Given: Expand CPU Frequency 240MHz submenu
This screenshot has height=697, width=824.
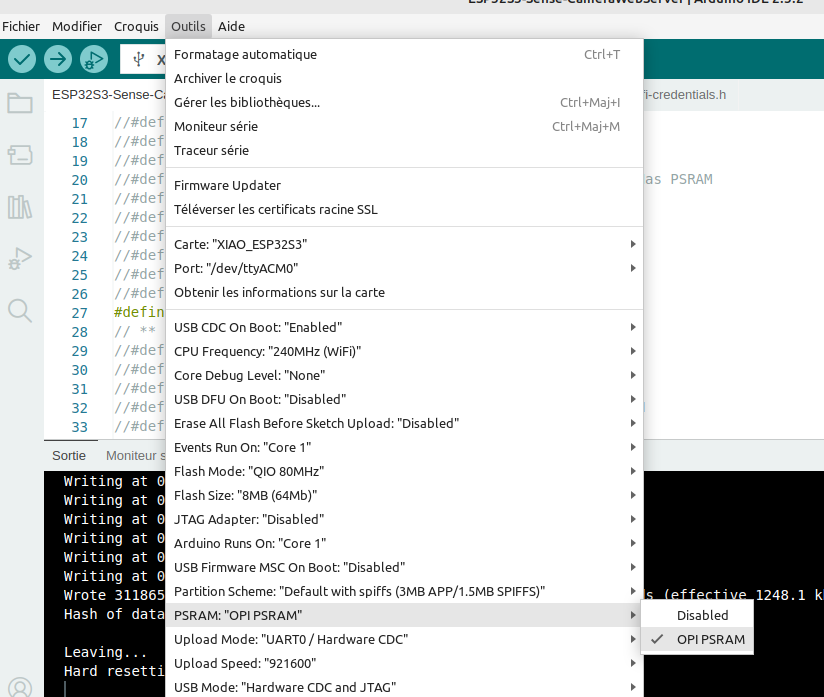Looking at the screenshot, I should click(404, 351).
